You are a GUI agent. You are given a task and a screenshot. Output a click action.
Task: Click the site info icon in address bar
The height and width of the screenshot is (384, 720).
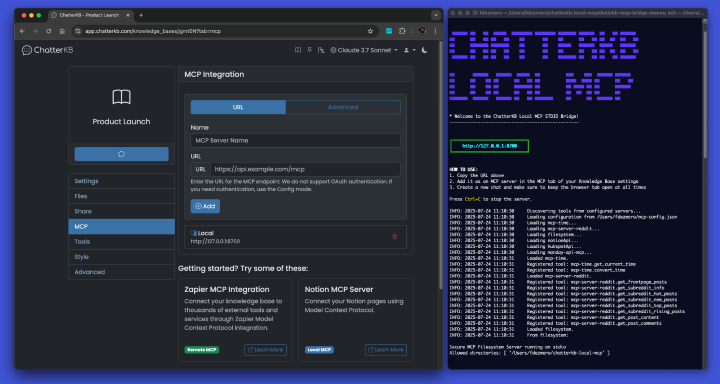pyautogui.click(x=78, y=31)
